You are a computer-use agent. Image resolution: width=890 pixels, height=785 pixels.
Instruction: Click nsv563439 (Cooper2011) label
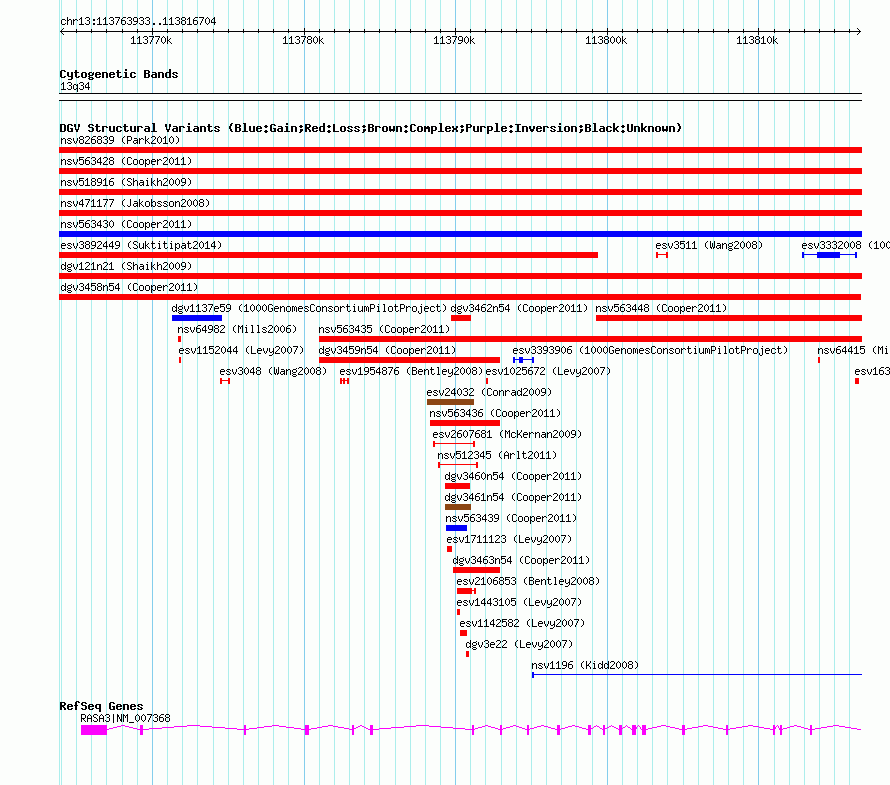pyautogui.click(x=511, y=518)
